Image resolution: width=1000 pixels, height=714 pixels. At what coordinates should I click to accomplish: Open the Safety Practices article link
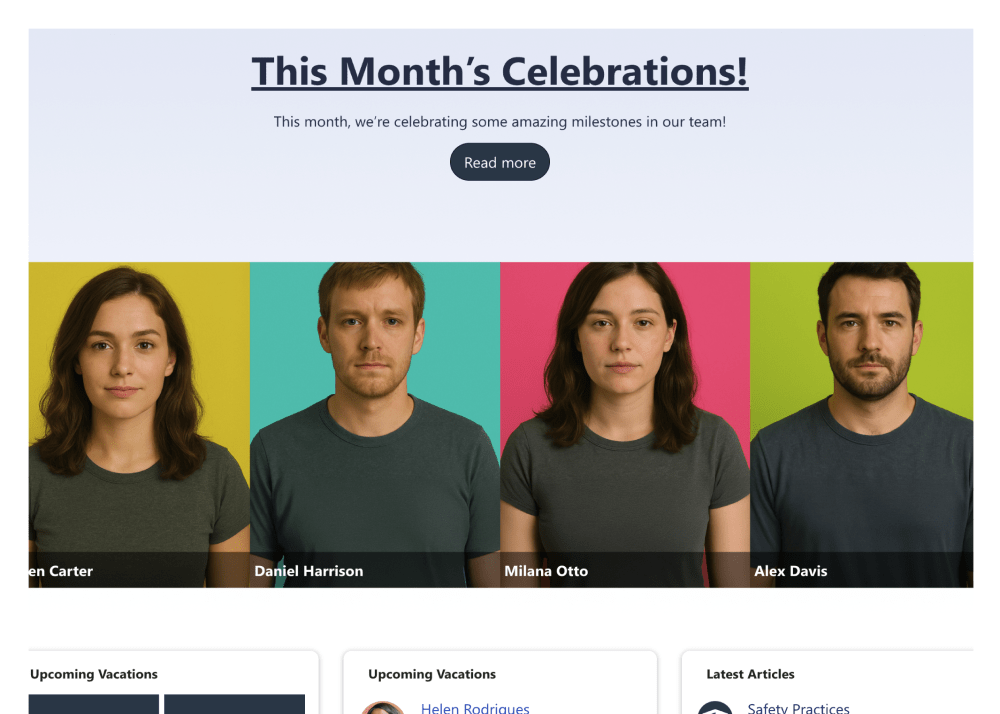coord(798,708)
